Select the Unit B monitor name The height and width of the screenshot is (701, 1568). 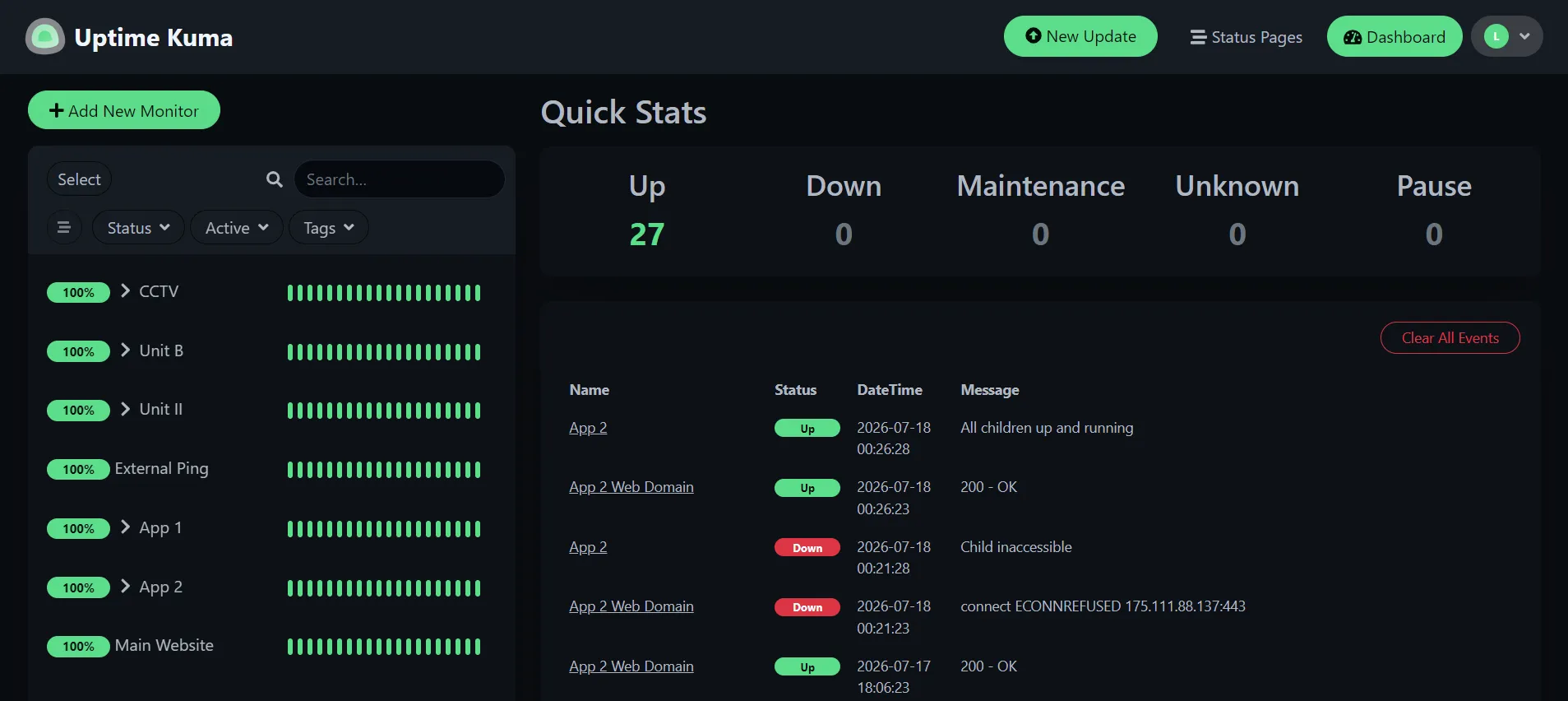click(161, 350)
